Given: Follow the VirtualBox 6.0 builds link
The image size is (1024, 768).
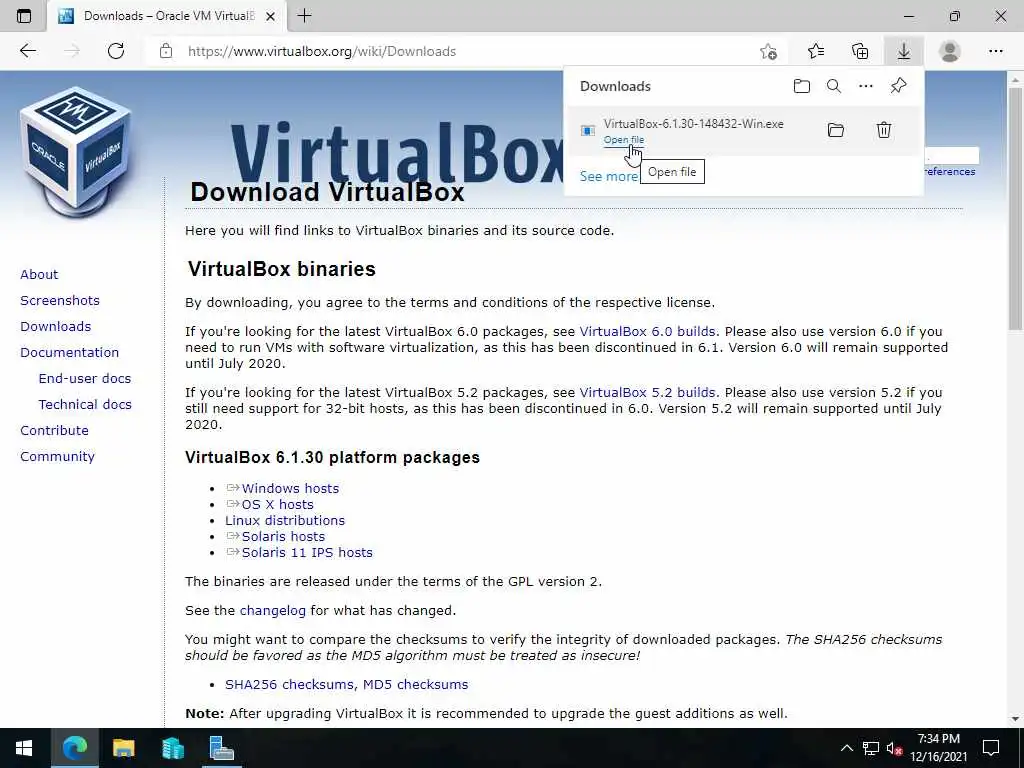Looking at the screenshot, I should pos(647,331).
